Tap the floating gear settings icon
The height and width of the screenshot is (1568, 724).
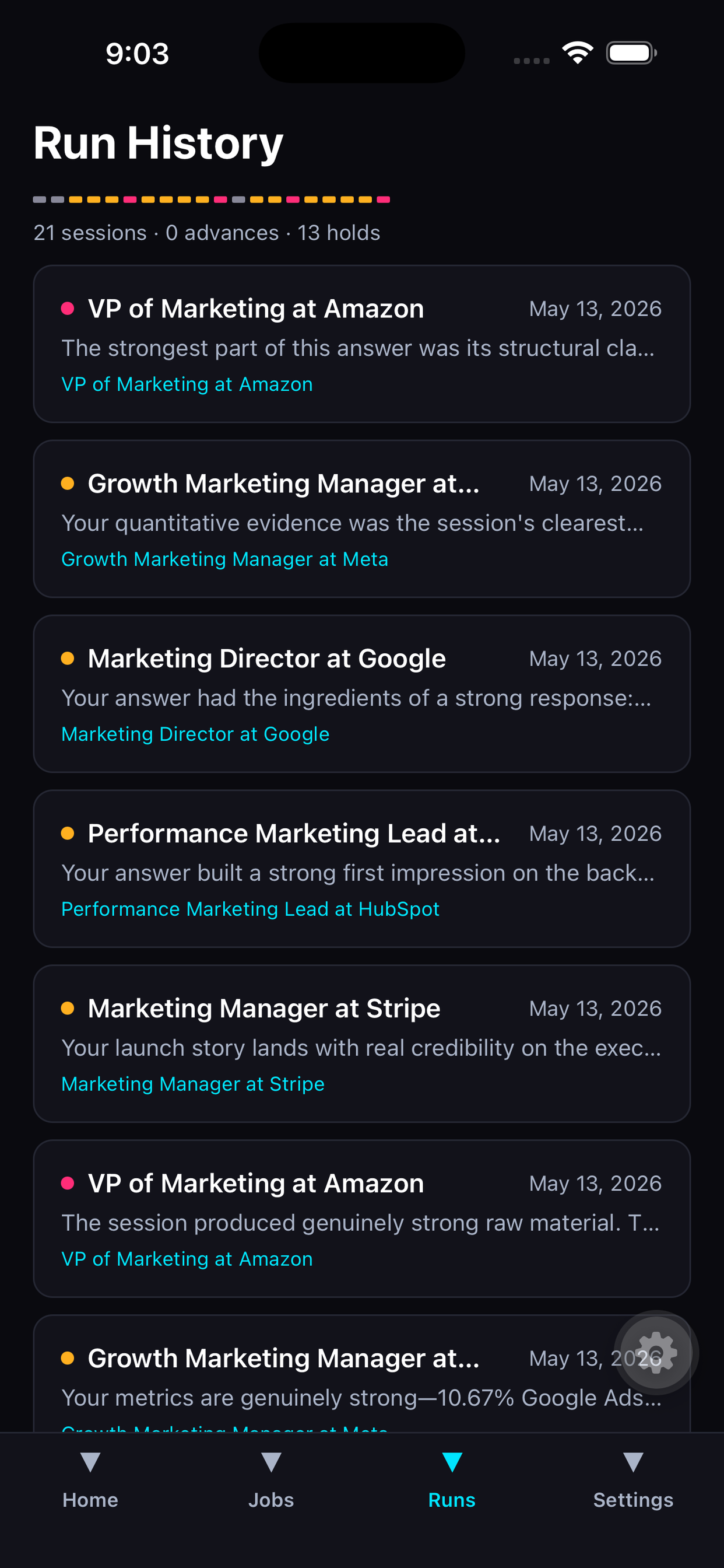(656, 1353)
